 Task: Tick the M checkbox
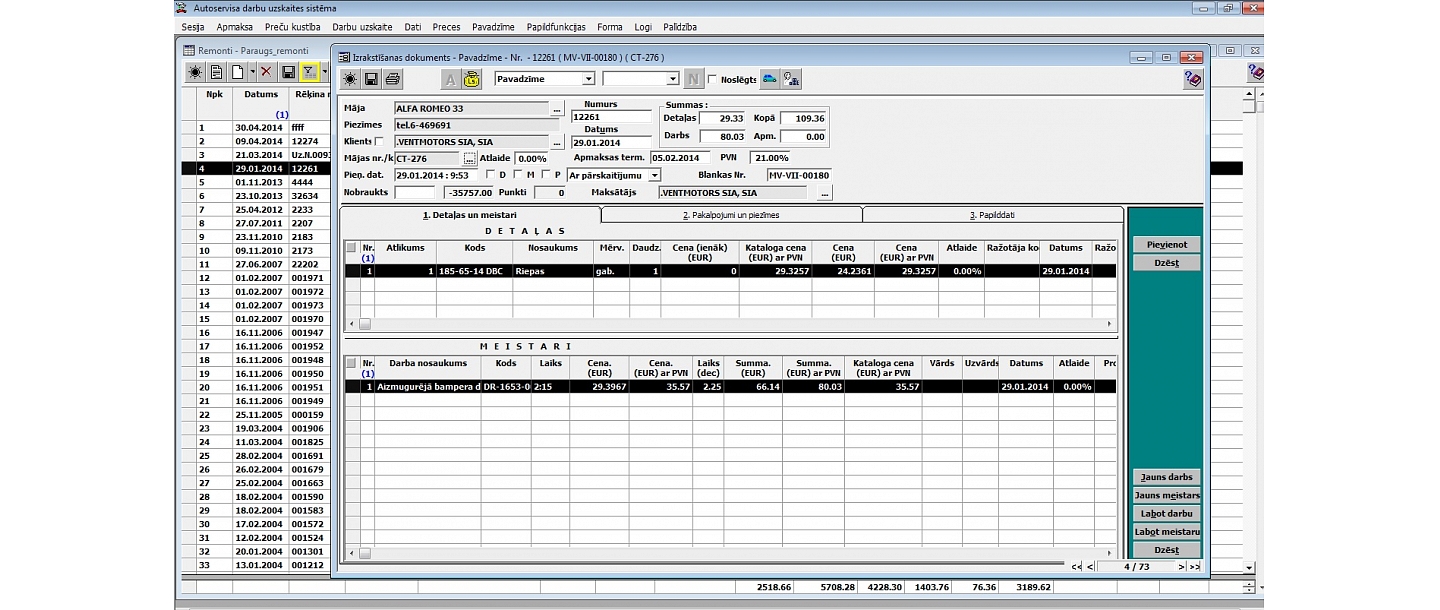coord(517,174)
